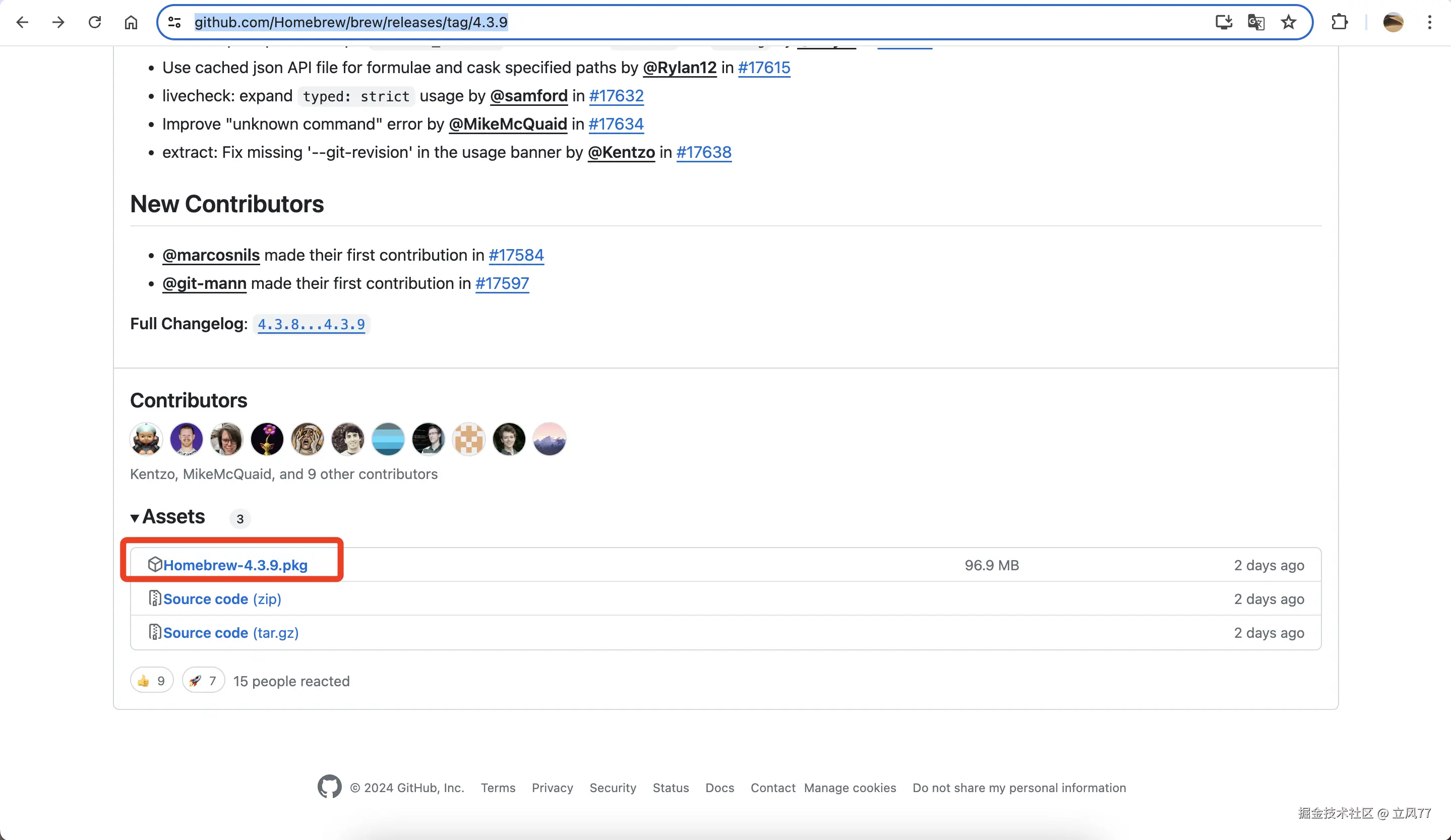Open full changelog 4.3.8...4.3.9

[x=311, y=324]
